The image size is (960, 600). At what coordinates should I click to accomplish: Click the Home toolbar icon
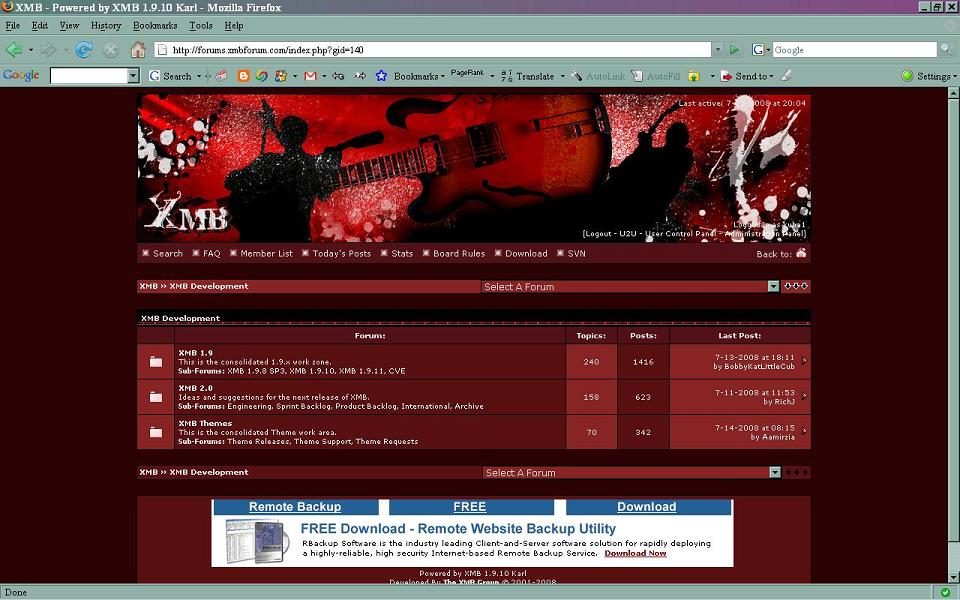pyautogui.click(x=138, y=50)
